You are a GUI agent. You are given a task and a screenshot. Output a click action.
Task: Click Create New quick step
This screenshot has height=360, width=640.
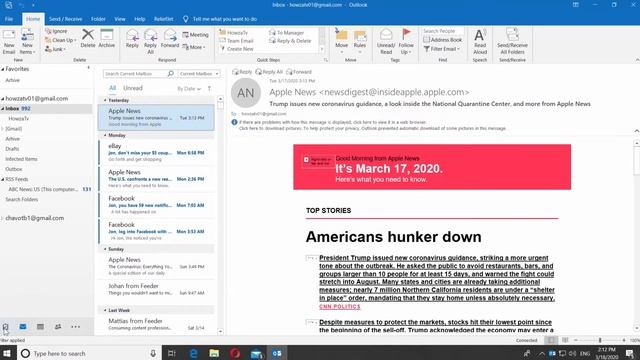pos(237,49)
